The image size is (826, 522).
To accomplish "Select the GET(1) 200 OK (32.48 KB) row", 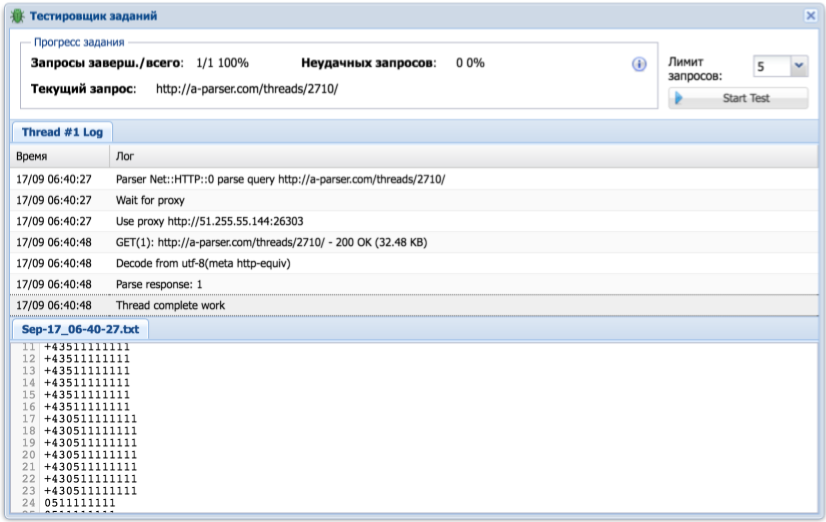I will click(x=414, y=242).
